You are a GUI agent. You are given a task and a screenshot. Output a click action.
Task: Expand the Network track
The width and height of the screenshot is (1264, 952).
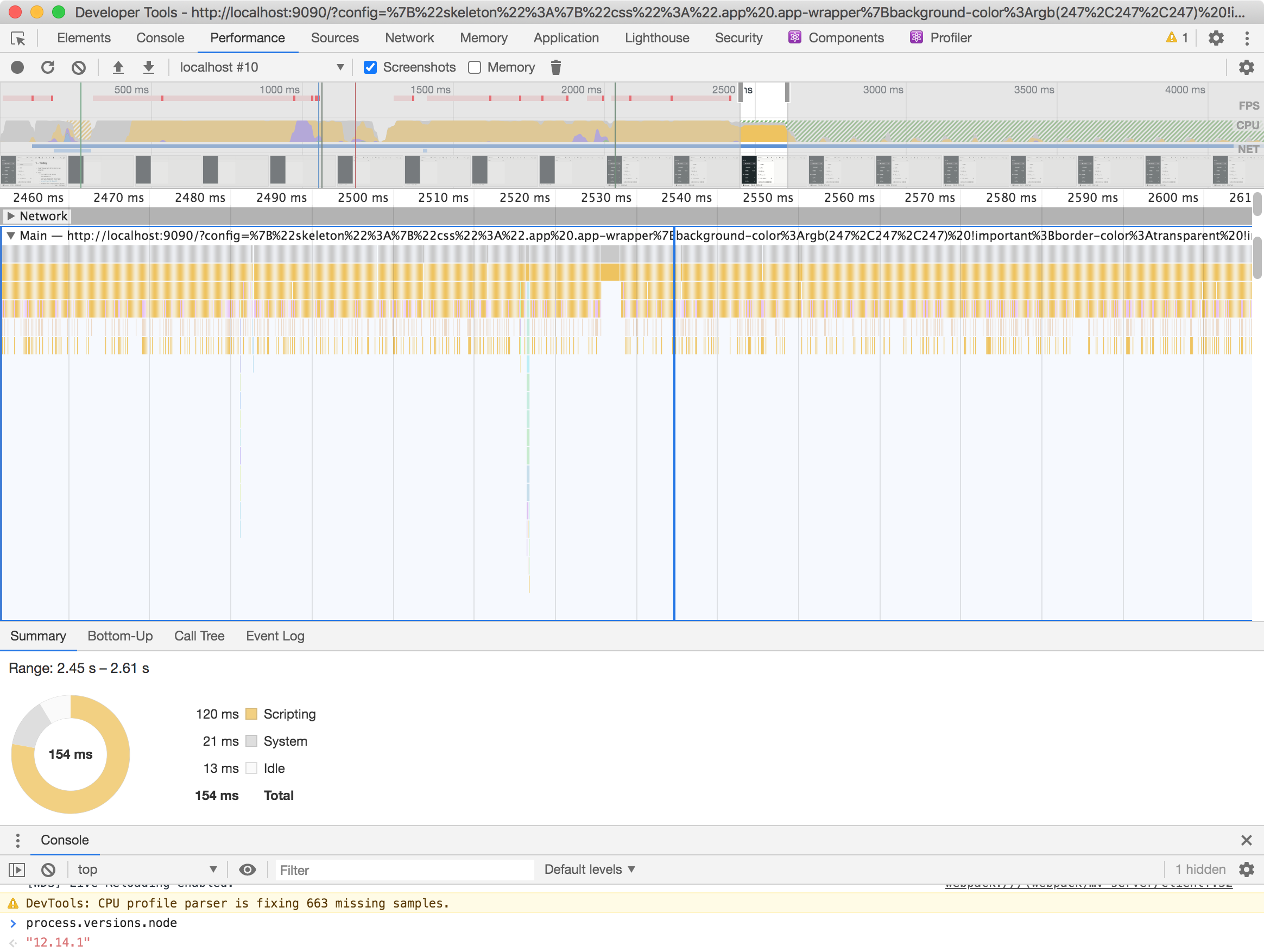(x=11, y=216)
